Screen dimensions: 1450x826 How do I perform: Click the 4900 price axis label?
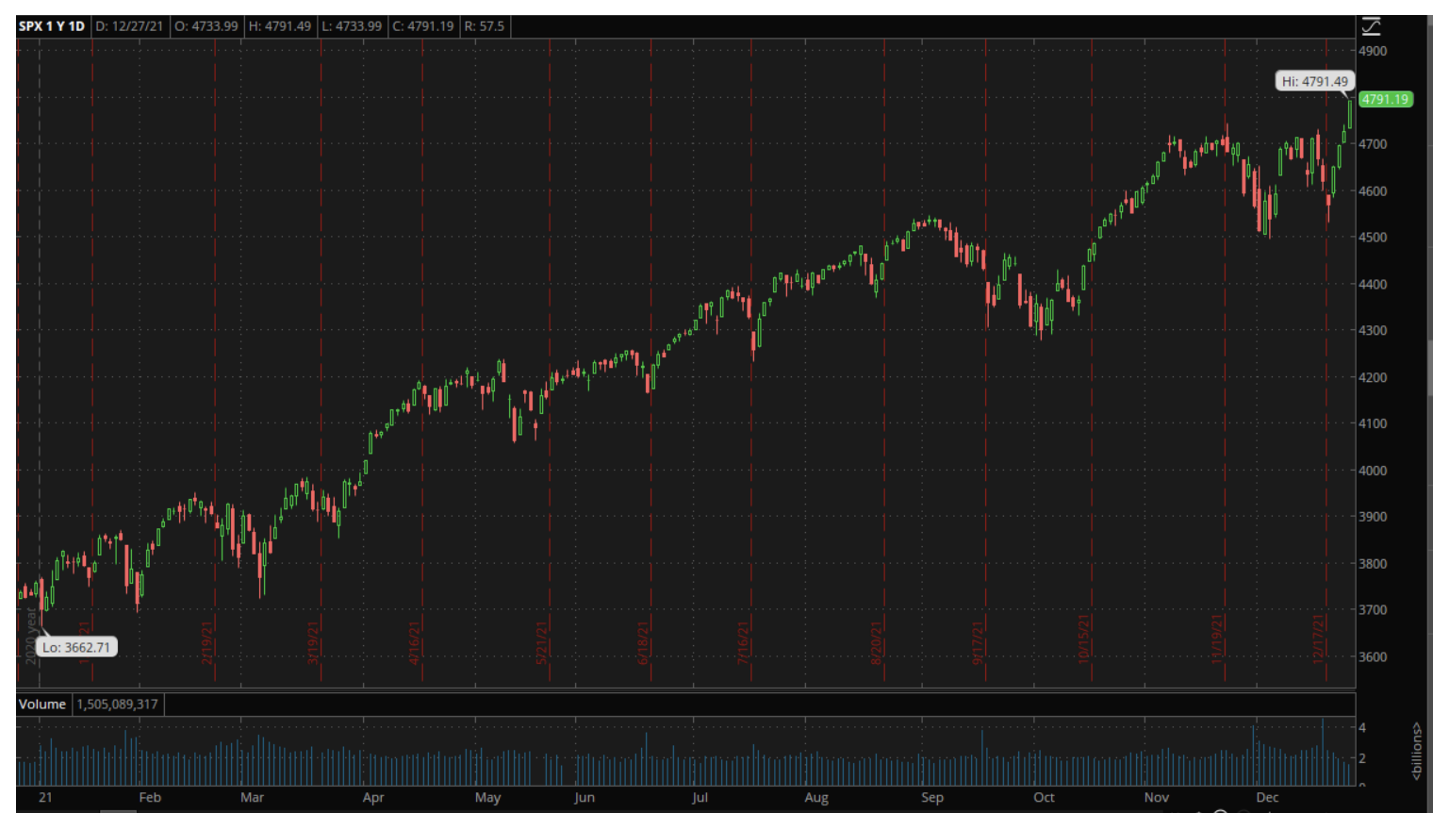click(1375, 50)
